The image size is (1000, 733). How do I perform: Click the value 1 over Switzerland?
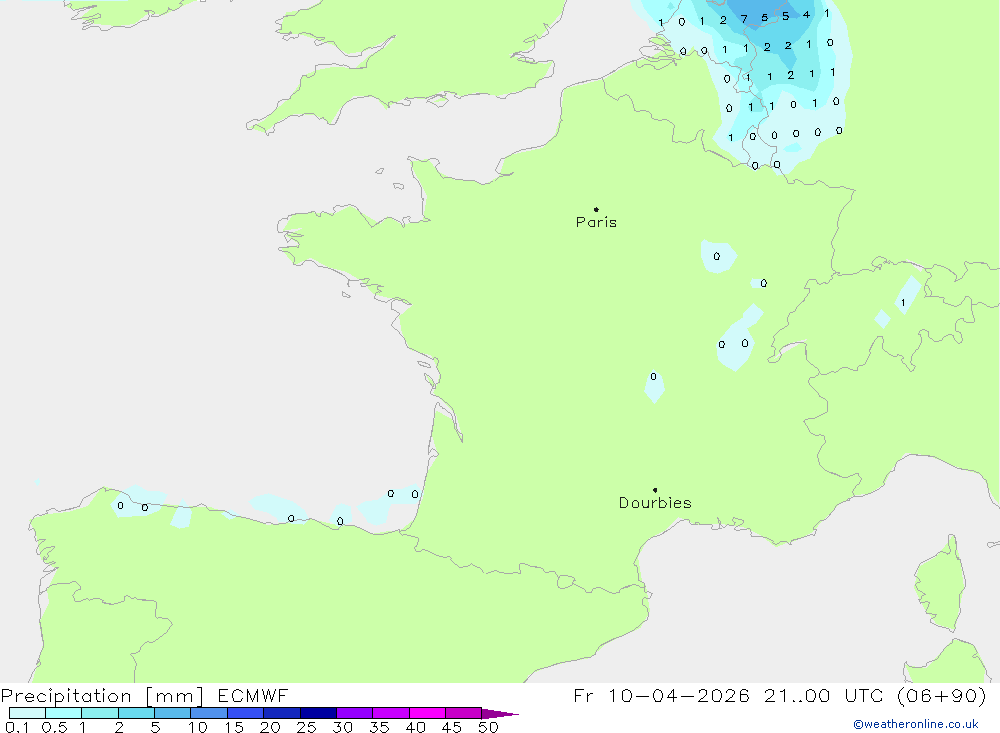902,303
